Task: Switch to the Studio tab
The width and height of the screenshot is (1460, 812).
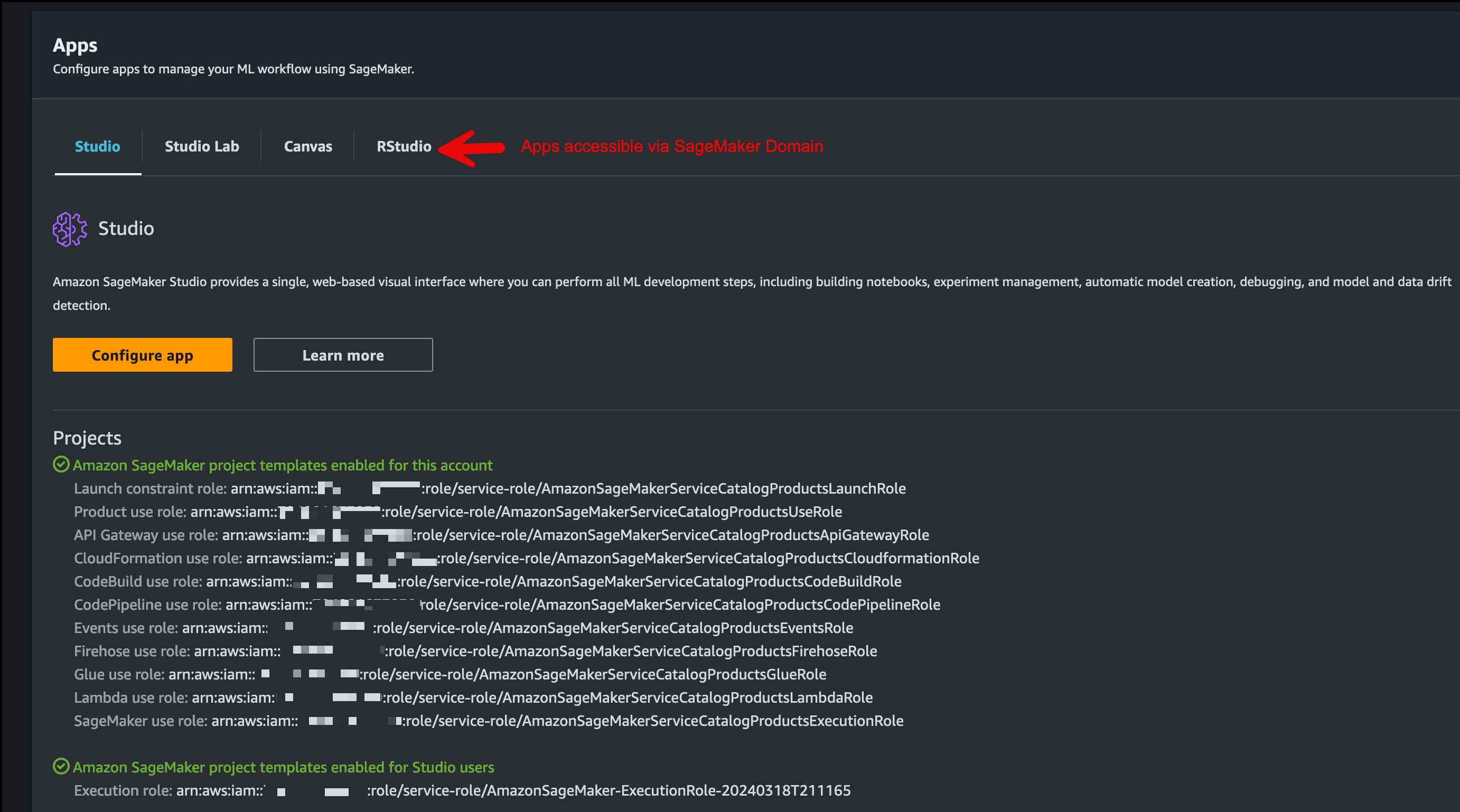Action: [x=98, y=146]
